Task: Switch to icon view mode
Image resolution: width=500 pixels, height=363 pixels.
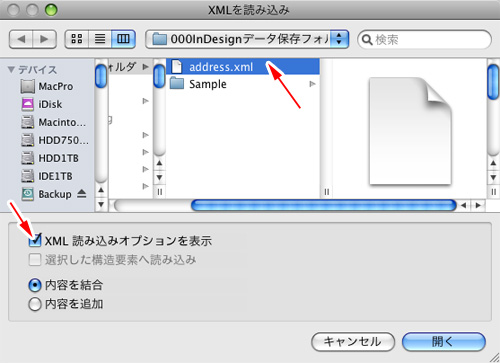Action: (77, 39)
